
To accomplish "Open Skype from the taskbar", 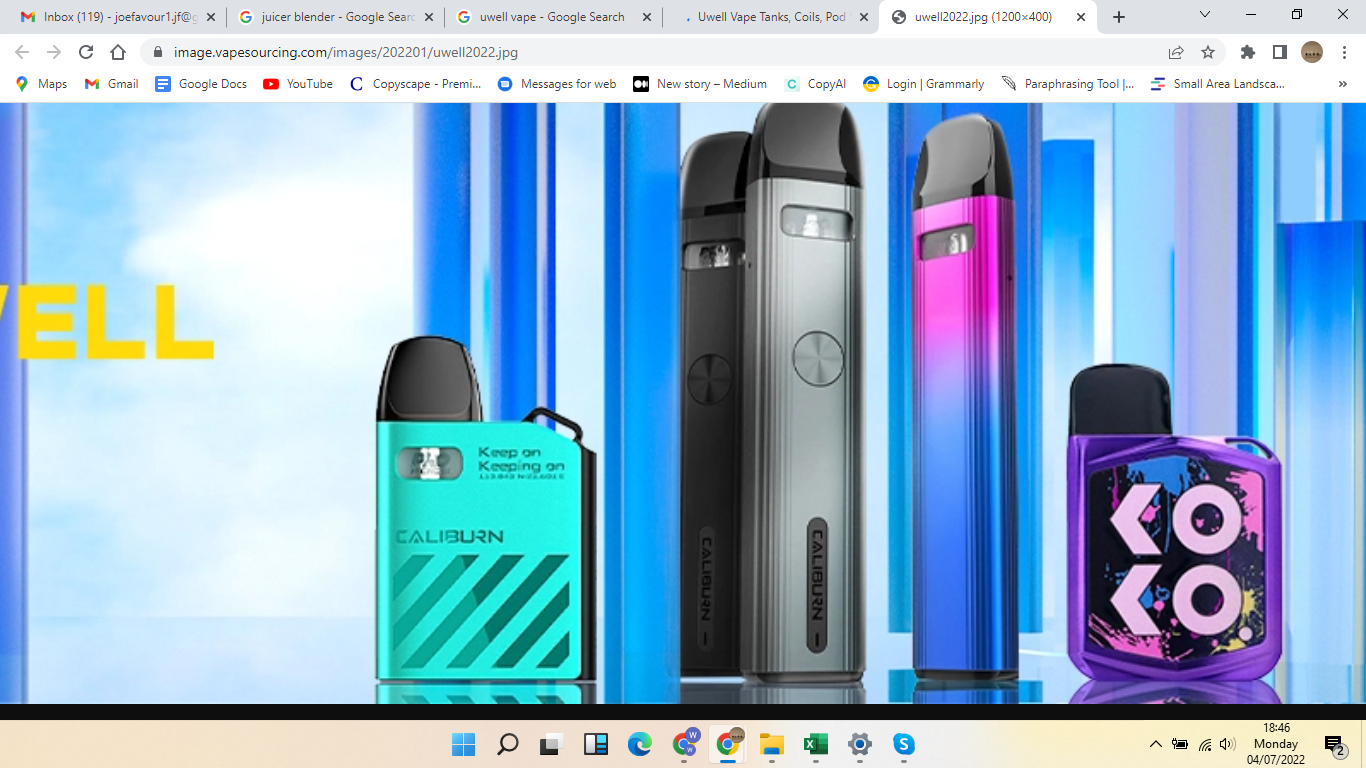I will pos(903,744).
